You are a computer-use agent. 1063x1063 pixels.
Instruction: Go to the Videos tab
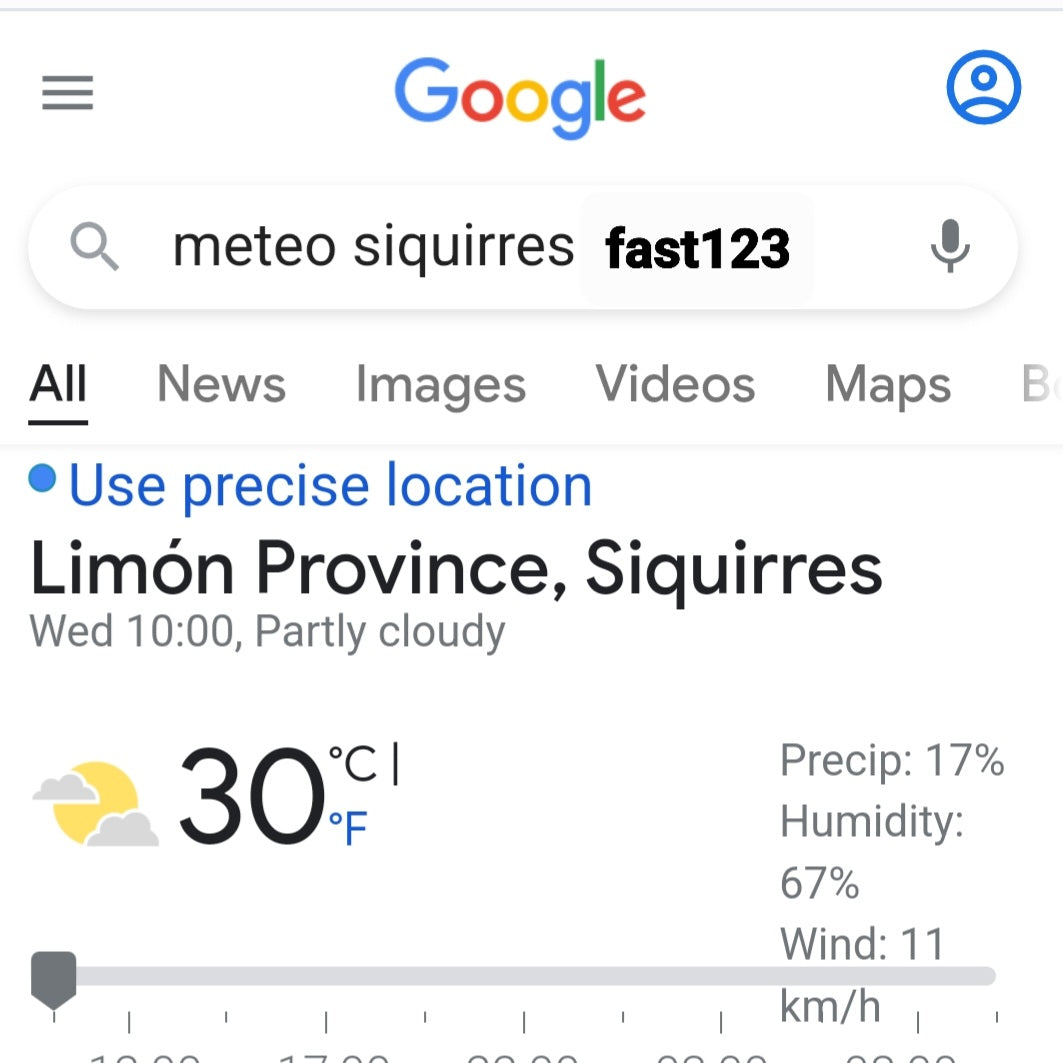675,385
